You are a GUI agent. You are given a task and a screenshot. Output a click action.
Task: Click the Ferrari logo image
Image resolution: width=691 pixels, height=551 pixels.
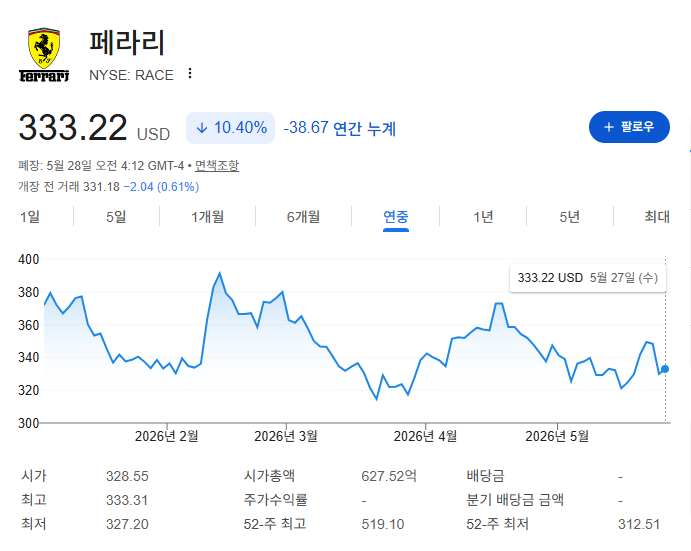click(x=44, y=55)
